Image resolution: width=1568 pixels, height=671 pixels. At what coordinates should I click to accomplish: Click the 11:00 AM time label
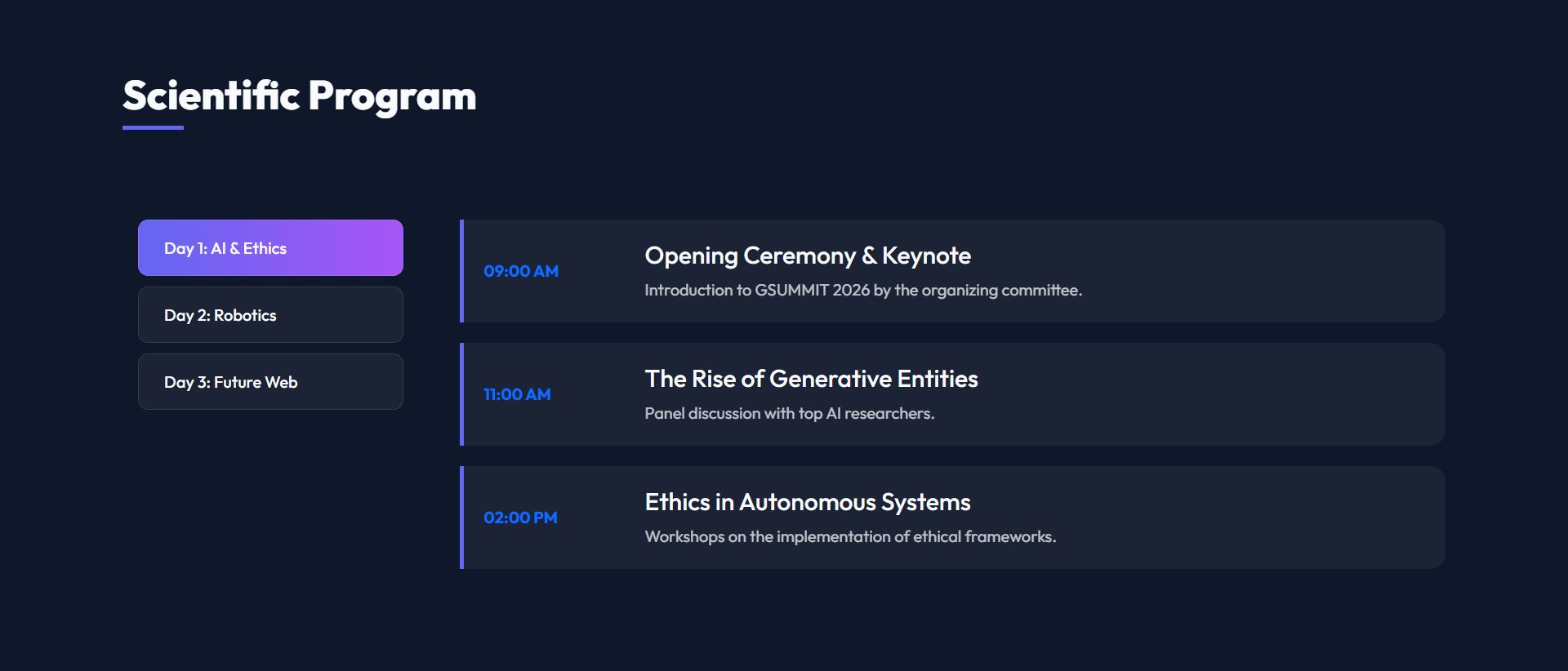click(517, 394)
